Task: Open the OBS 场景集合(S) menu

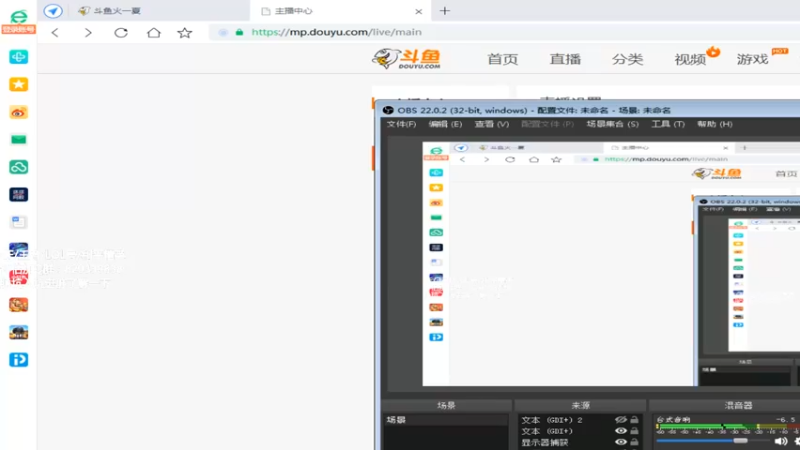Action: tap(612, 124)
